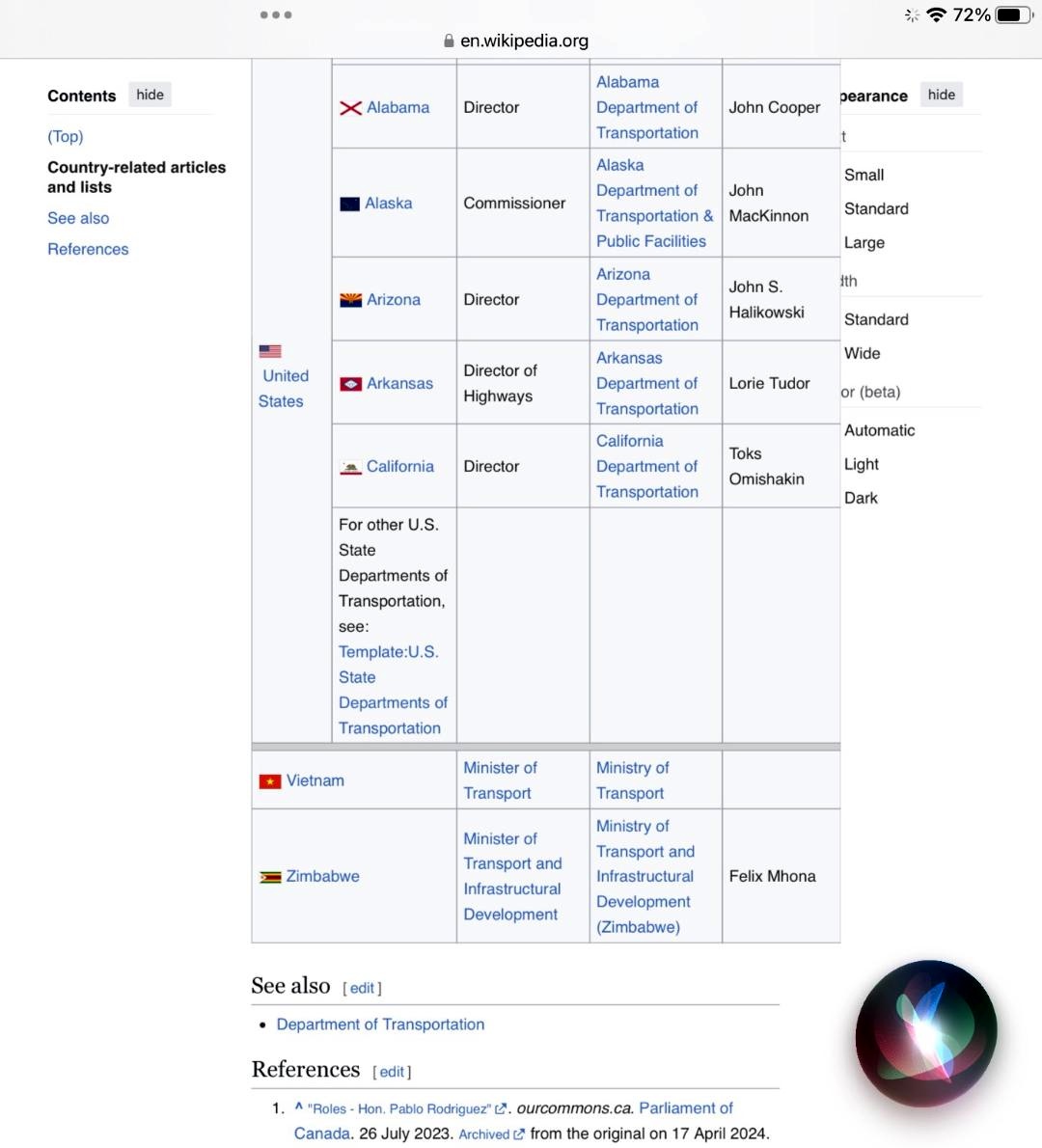Viewport: 1042px width, 1148px height.
Task: Open the Archived reference link
Action: [484, 1134]
